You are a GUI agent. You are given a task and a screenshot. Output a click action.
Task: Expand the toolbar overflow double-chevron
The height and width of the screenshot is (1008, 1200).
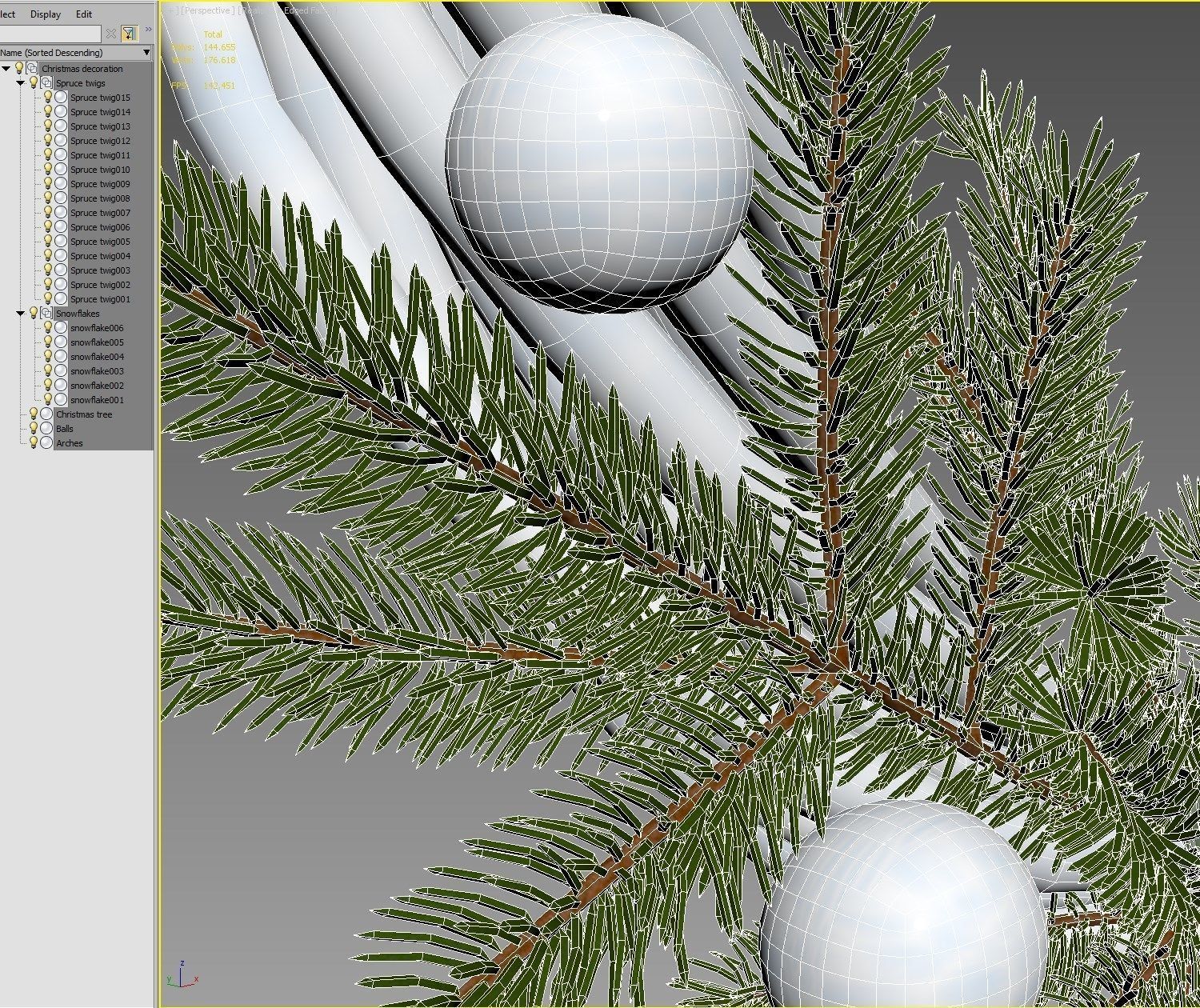148,30
